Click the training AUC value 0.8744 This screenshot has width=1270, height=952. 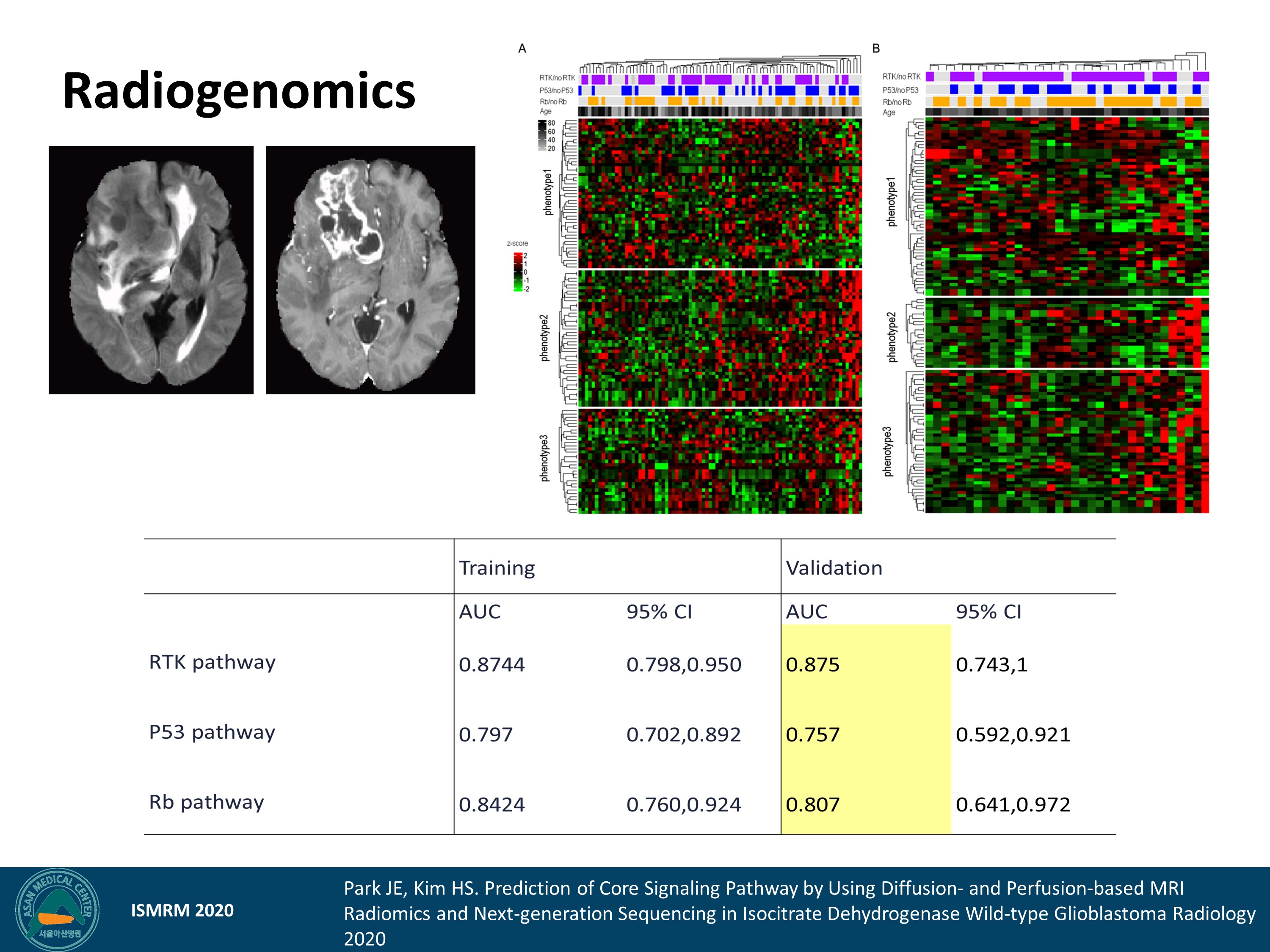pyautogui.click(x=491, y=665)
